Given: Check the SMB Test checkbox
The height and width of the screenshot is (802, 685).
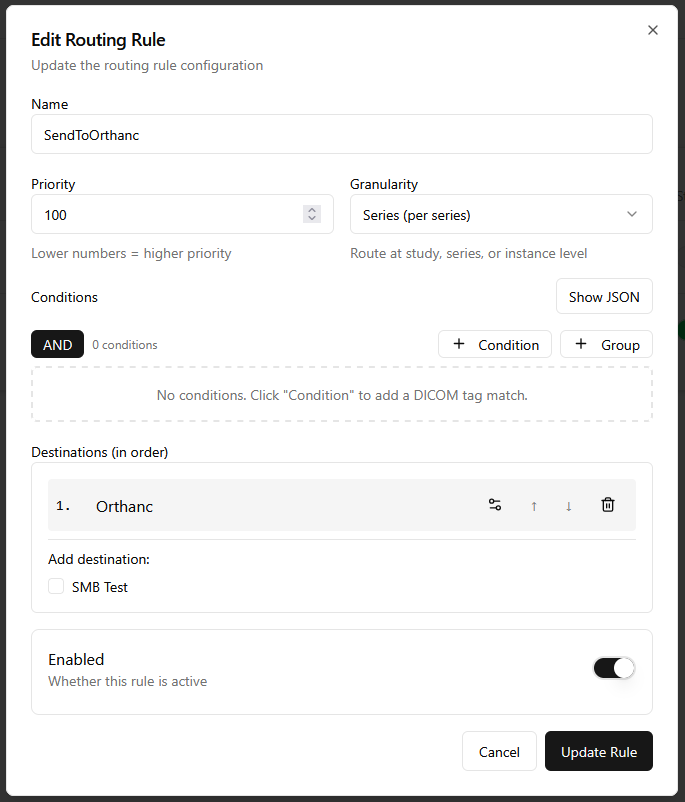Looking at the screenshot, I should [56, 586].
